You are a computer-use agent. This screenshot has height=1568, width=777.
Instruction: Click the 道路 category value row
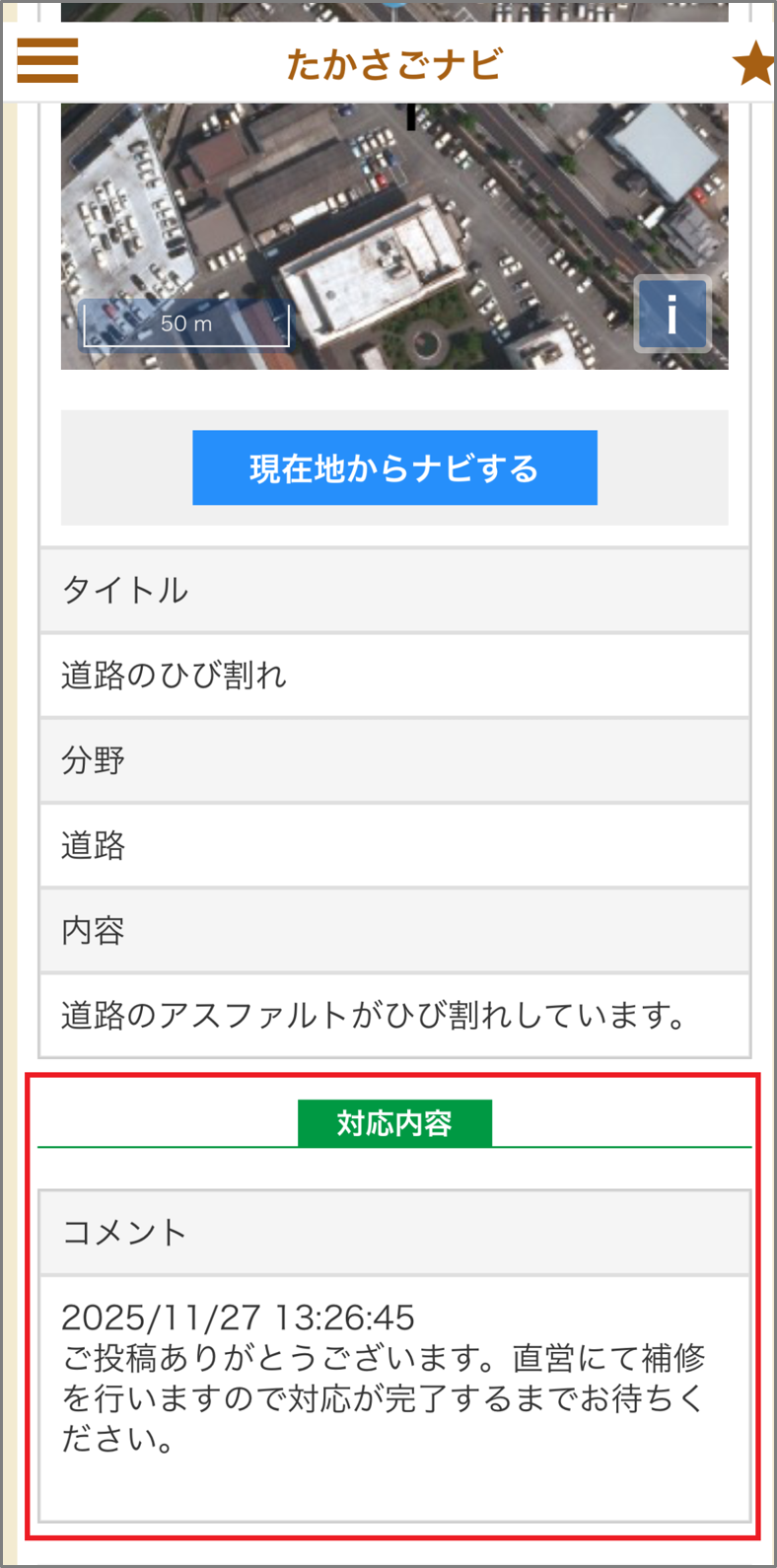point(394,845)
